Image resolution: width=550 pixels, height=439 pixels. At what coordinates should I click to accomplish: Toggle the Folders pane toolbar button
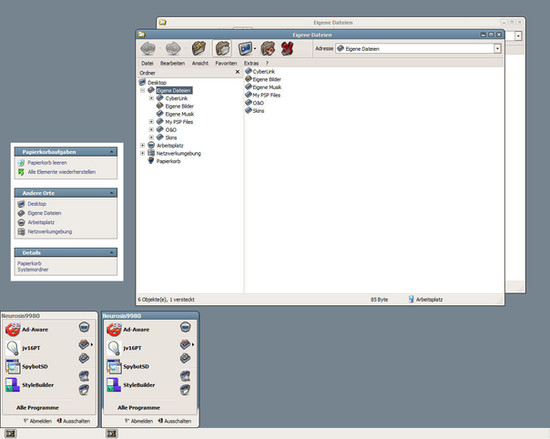[222, 48]
